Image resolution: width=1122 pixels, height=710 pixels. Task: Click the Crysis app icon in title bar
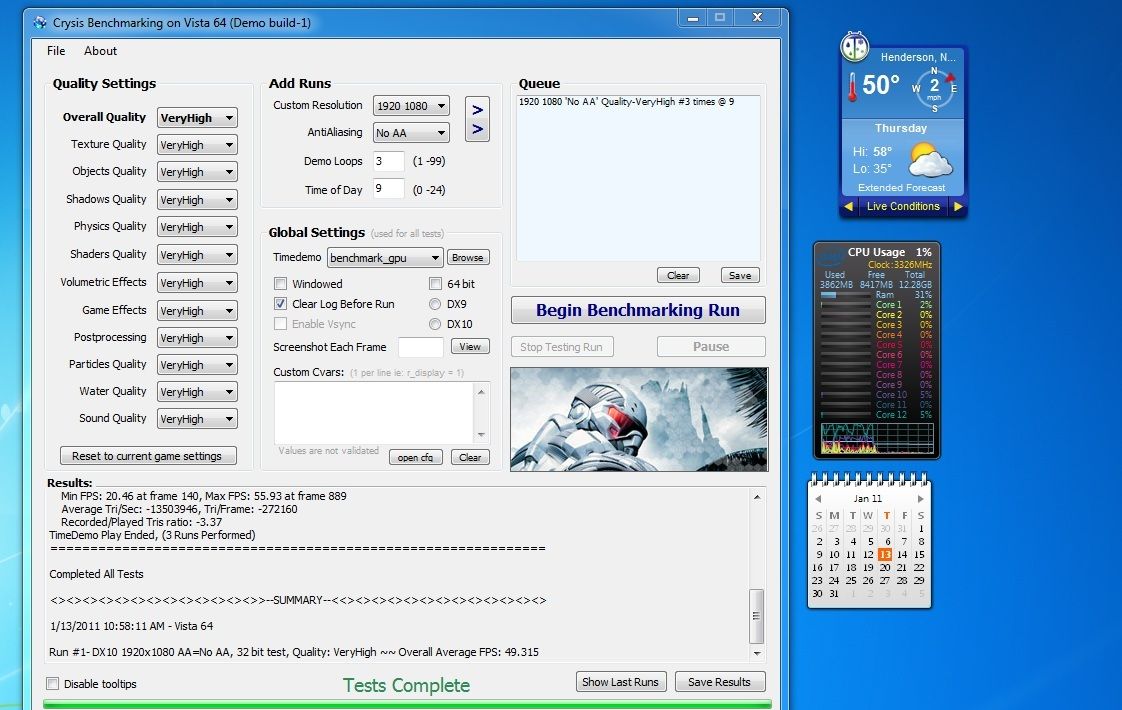(x=40, y=23)
